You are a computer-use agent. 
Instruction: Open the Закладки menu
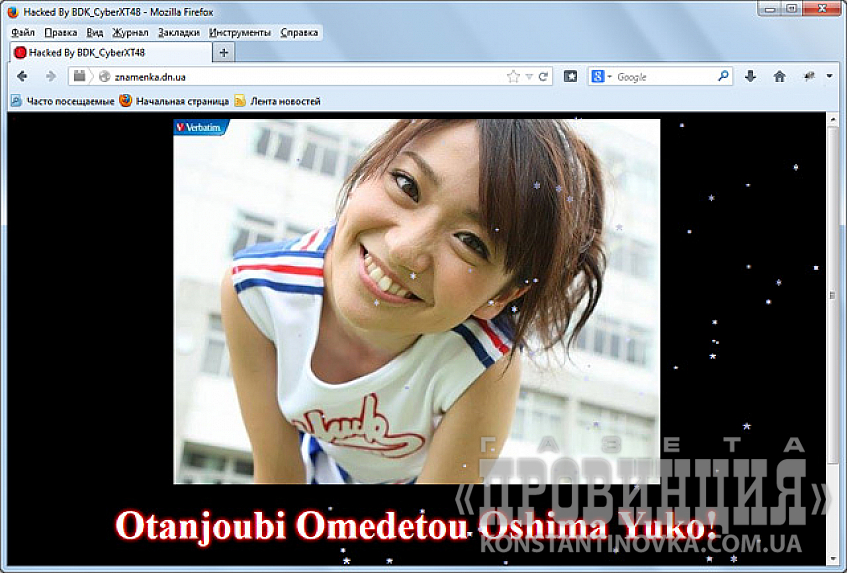point(179,32)
